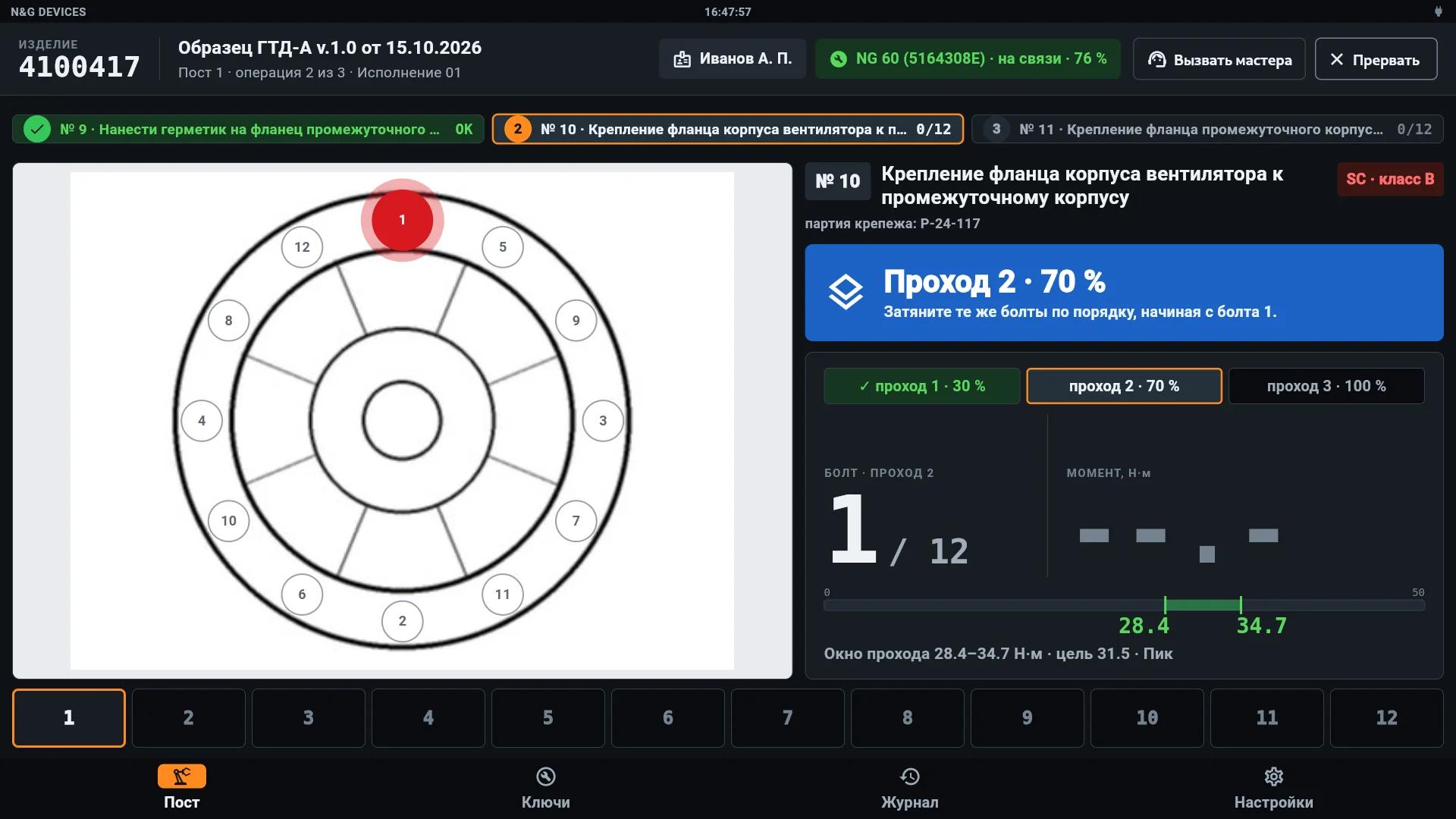This screenshot has width=1456, height=819.
Task: Click the green checkmark of step № 9
Action: [x=36, y=129]
